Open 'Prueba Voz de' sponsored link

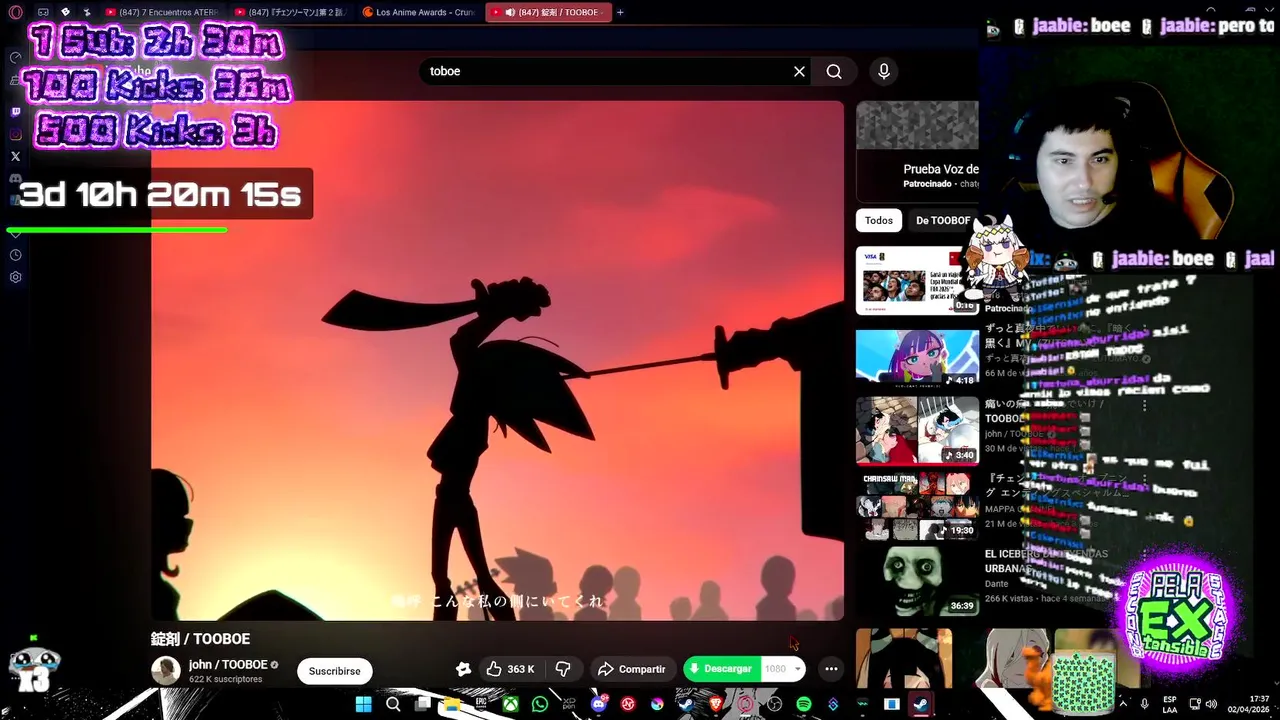[x=940, y=169]
